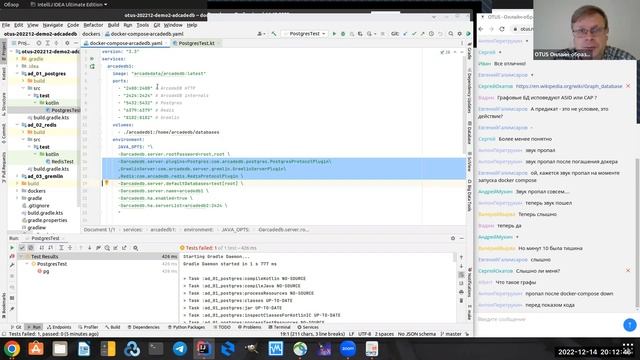This screenshot has height=360, width=640.
Task: Rerun tests using Run panel play icon
Action: click(x=12, y=248)
